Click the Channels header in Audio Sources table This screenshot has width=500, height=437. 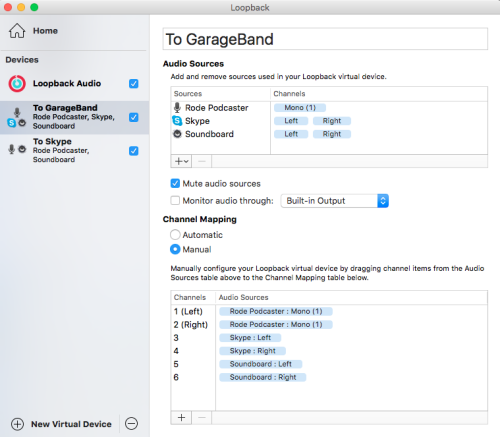click(x=289, y=94)
